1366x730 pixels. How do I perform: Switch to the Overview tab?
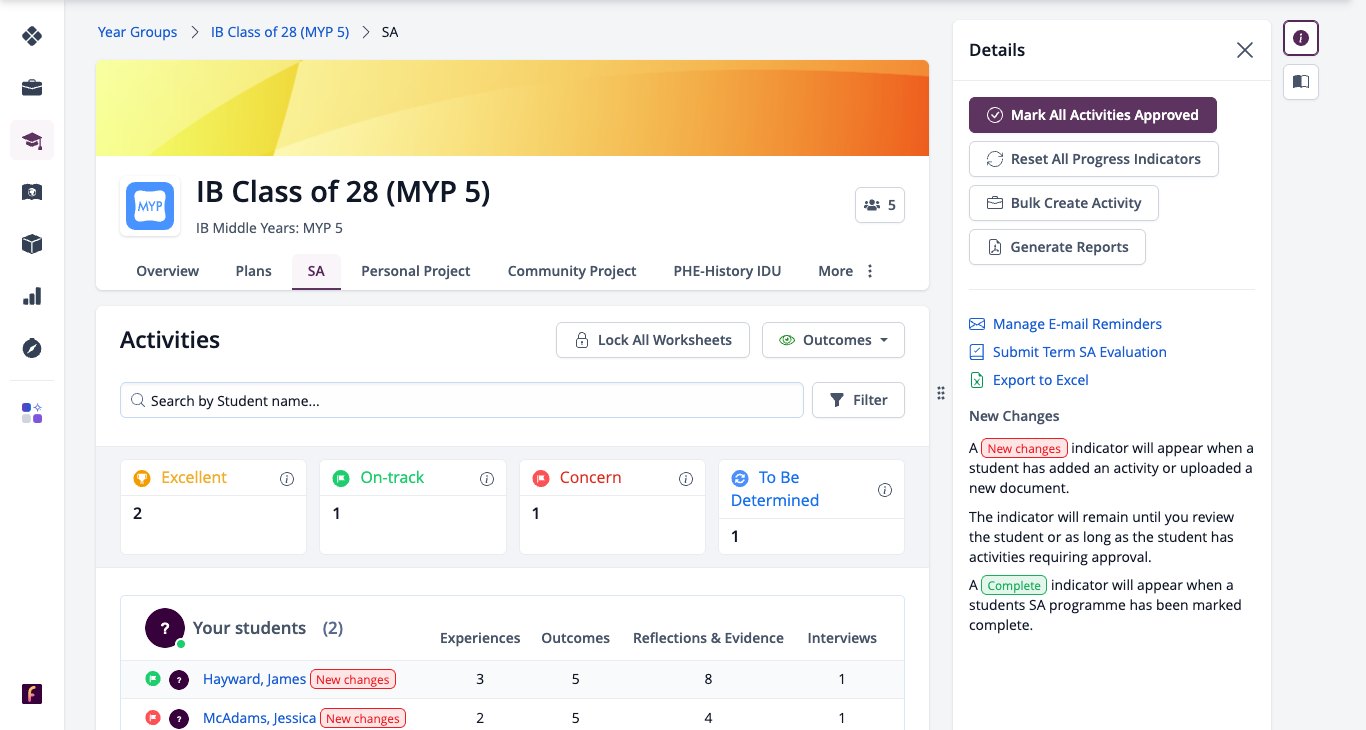pyautogui.click(x=168, y=271)
